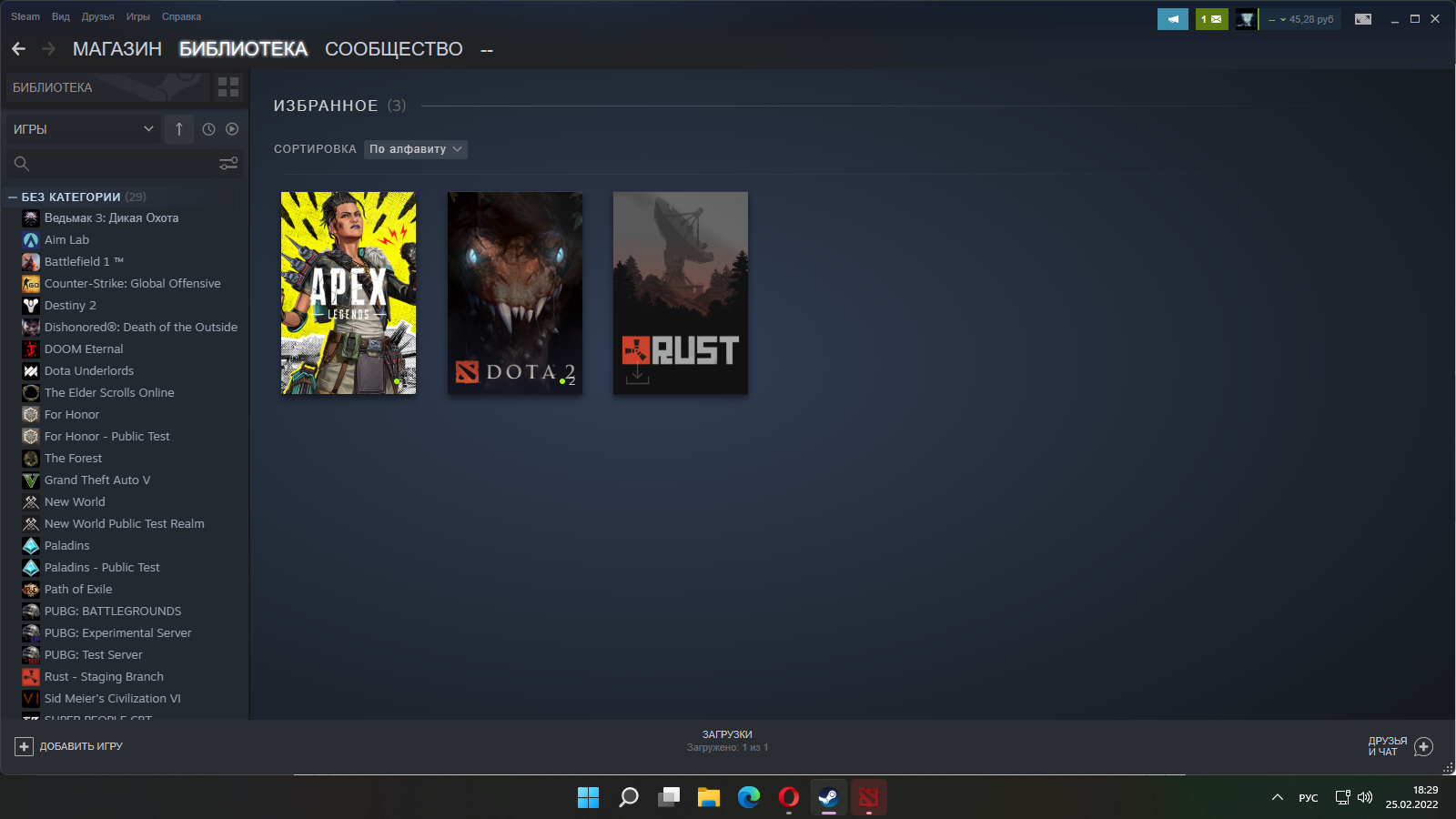
Task: Select Rust cover thumbnail
Action: (681, 293)
